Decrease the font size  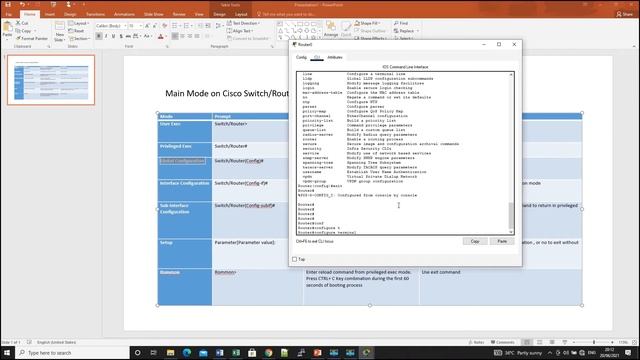(x=155, y=26)
